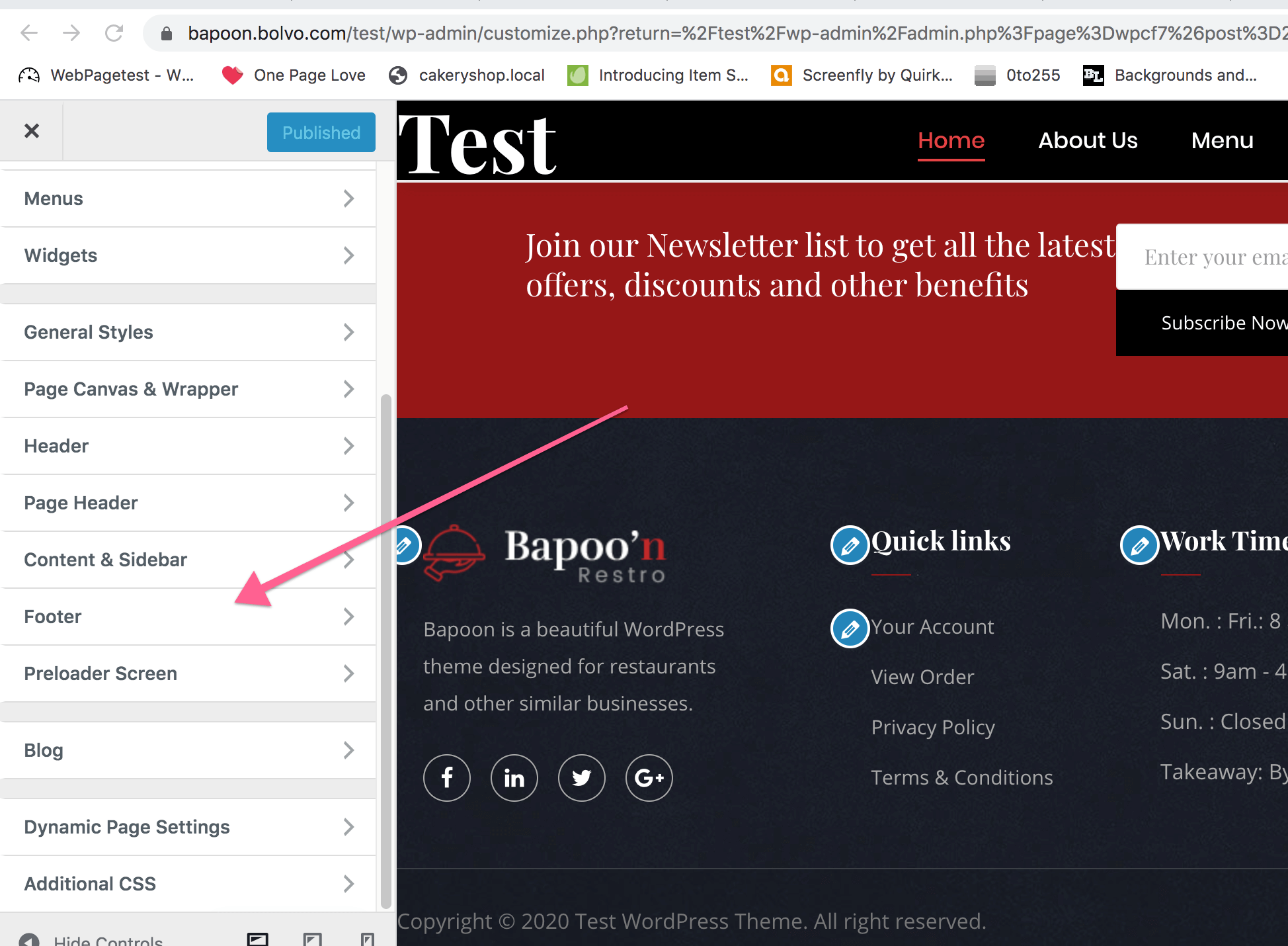Click the LinkedIn social icon in footer

(514, 778)
